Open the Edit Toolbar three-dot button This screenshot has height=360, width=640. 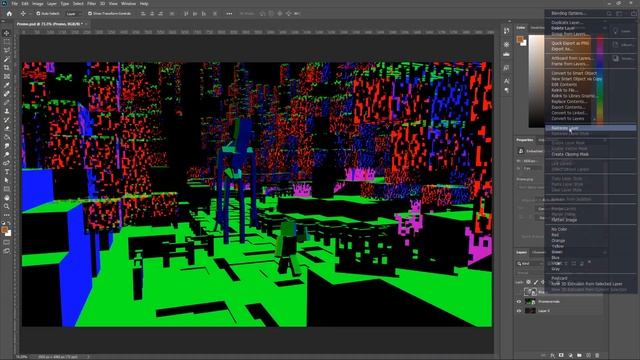pyautogui.click(x=7, y=215)
